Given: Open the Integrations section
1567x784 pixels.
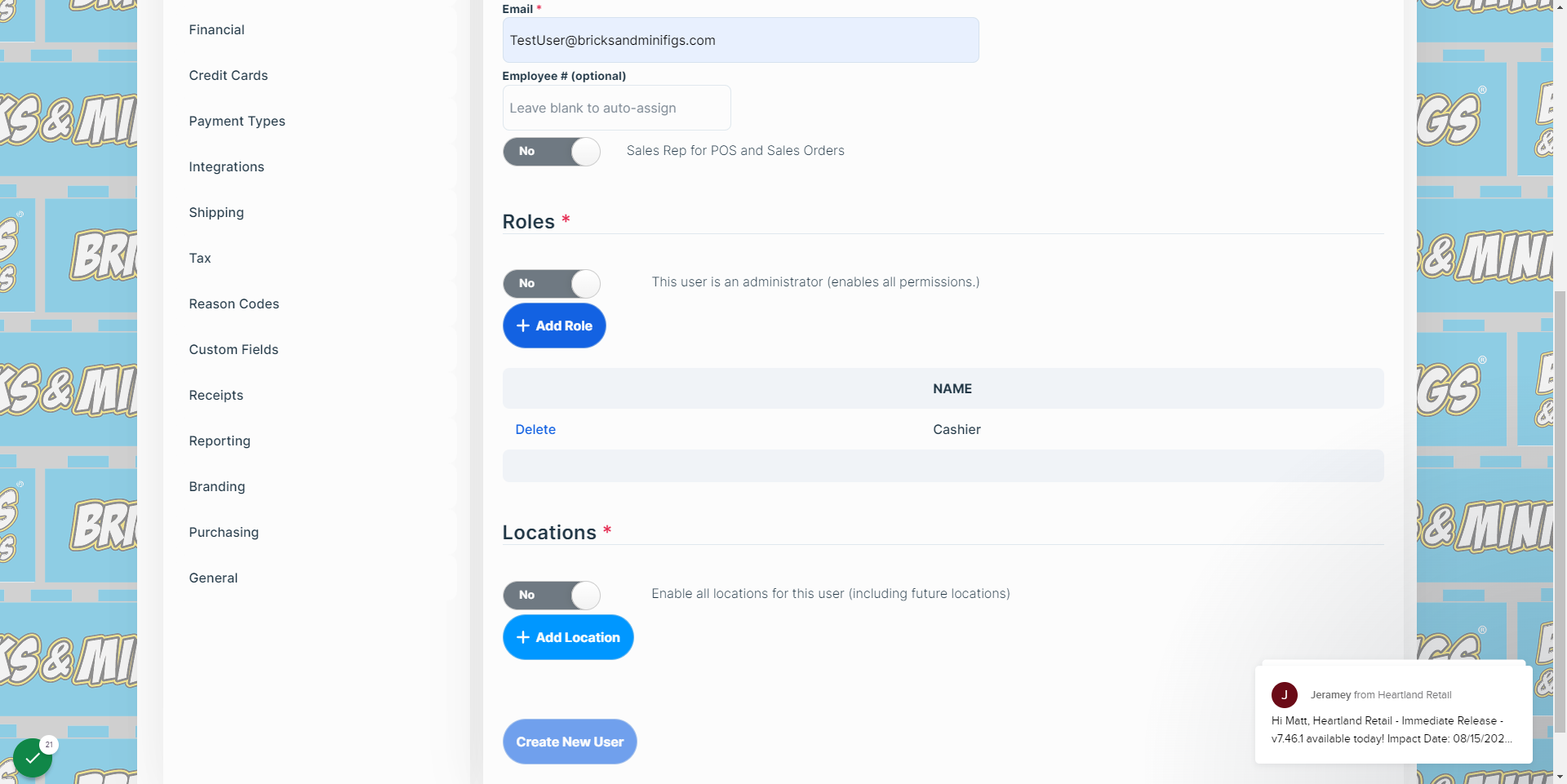Looking at the screenshot, I should pyautogui.click(x=226, y=166).
